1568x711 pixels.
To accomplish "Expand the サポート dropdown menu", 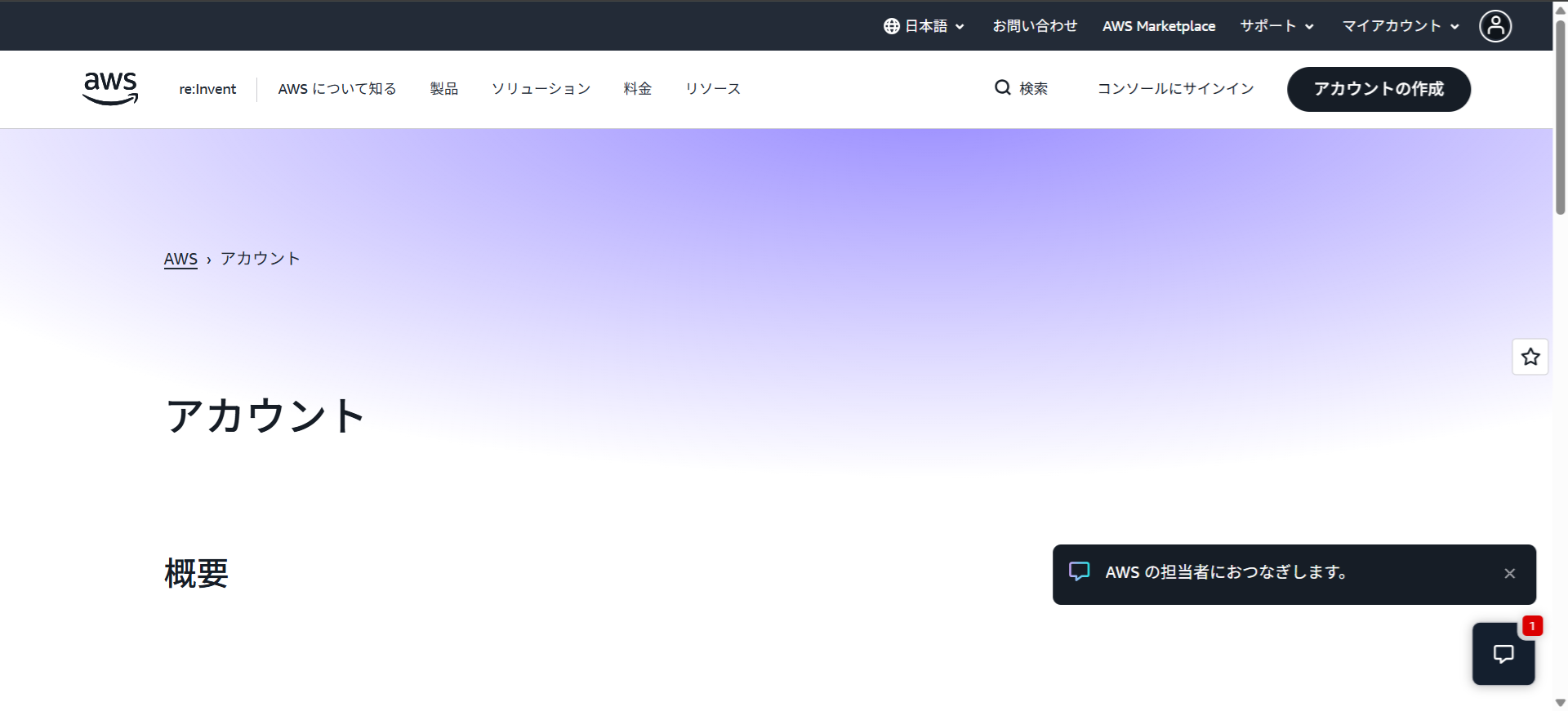I will 1276,26.
